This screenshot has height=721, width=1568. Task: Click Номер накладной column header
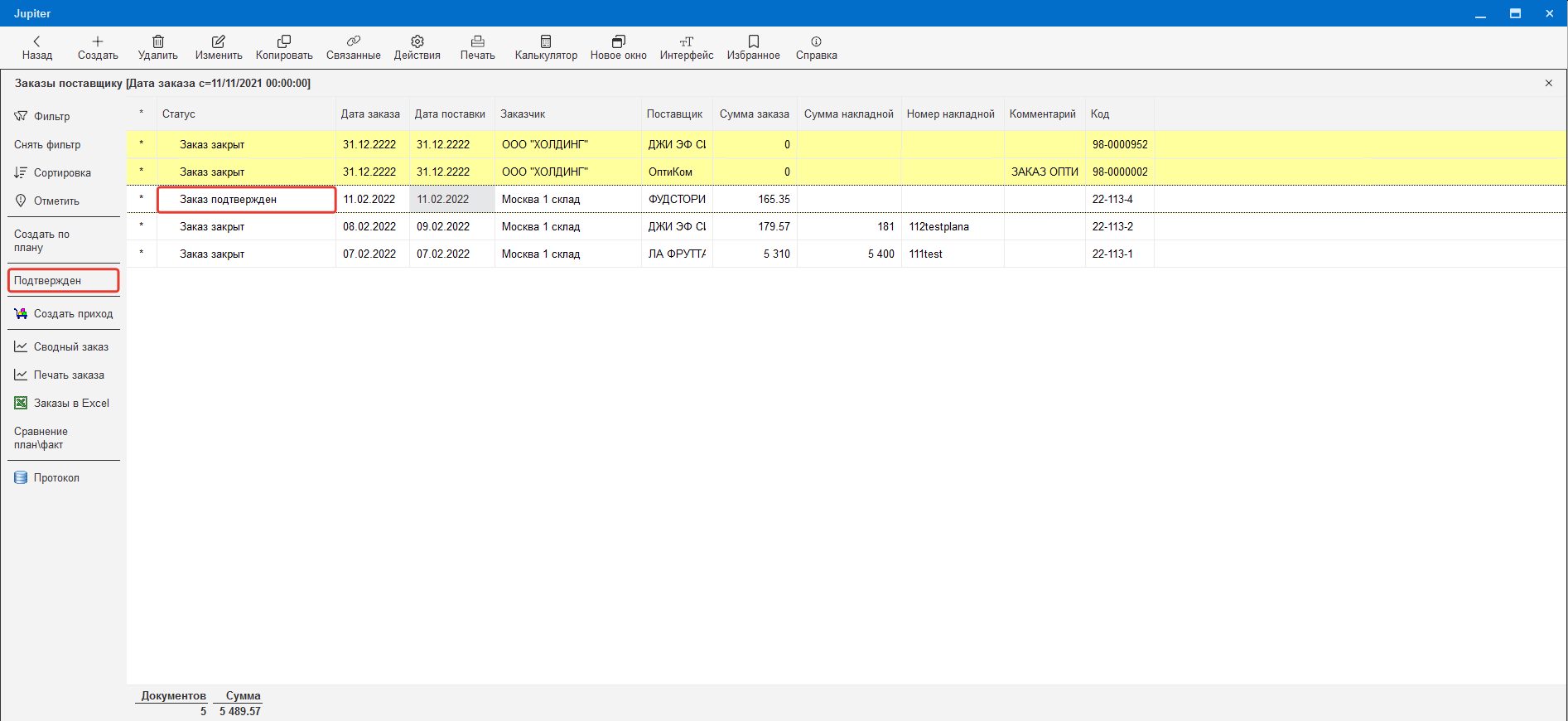tap(951, 114)
